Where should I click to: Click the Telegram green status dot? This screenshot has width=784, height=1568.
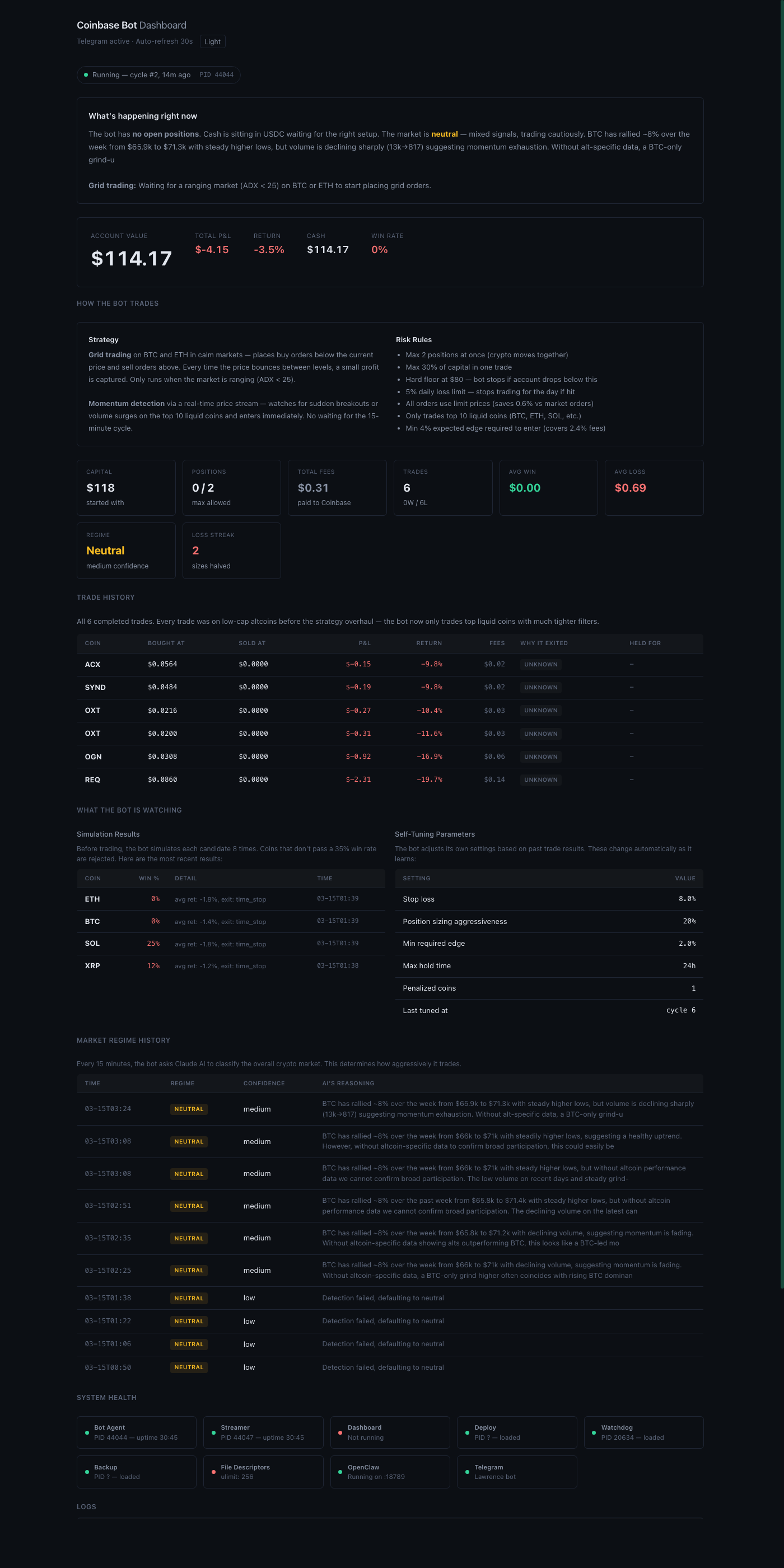click(468, 1472)
